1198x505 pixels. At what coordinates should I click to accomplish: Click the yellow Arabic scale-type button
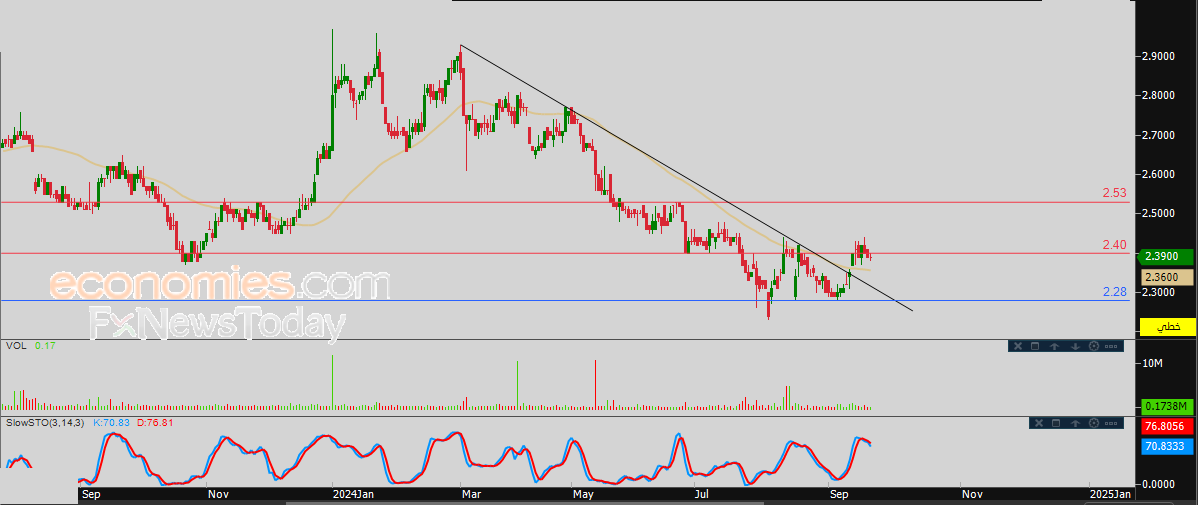pyautogui.click(x=1167, y=327)
